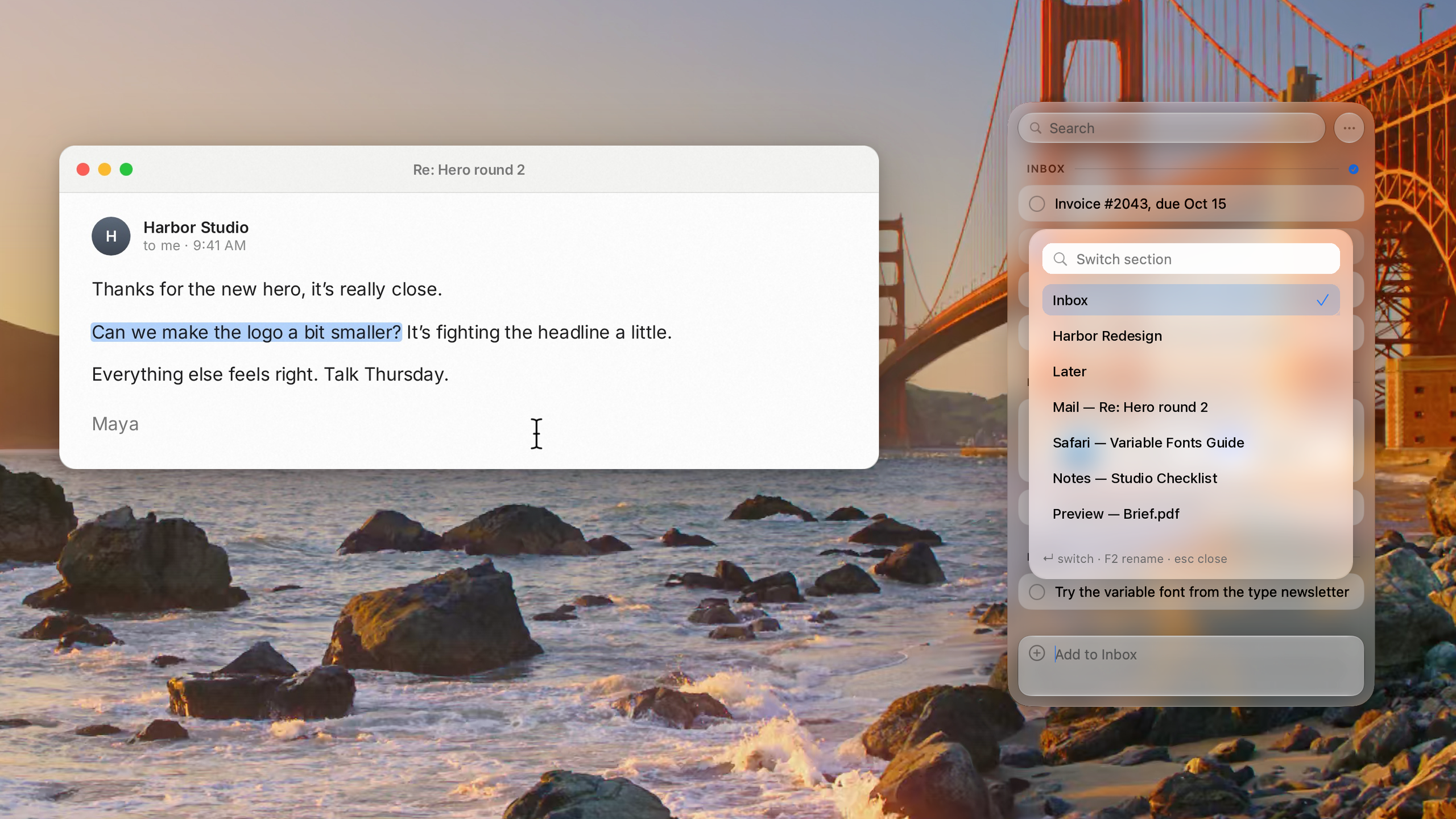Minimize the mail window with yellow button
This screenshot has height=819, width=1456.
coord(105,169)
